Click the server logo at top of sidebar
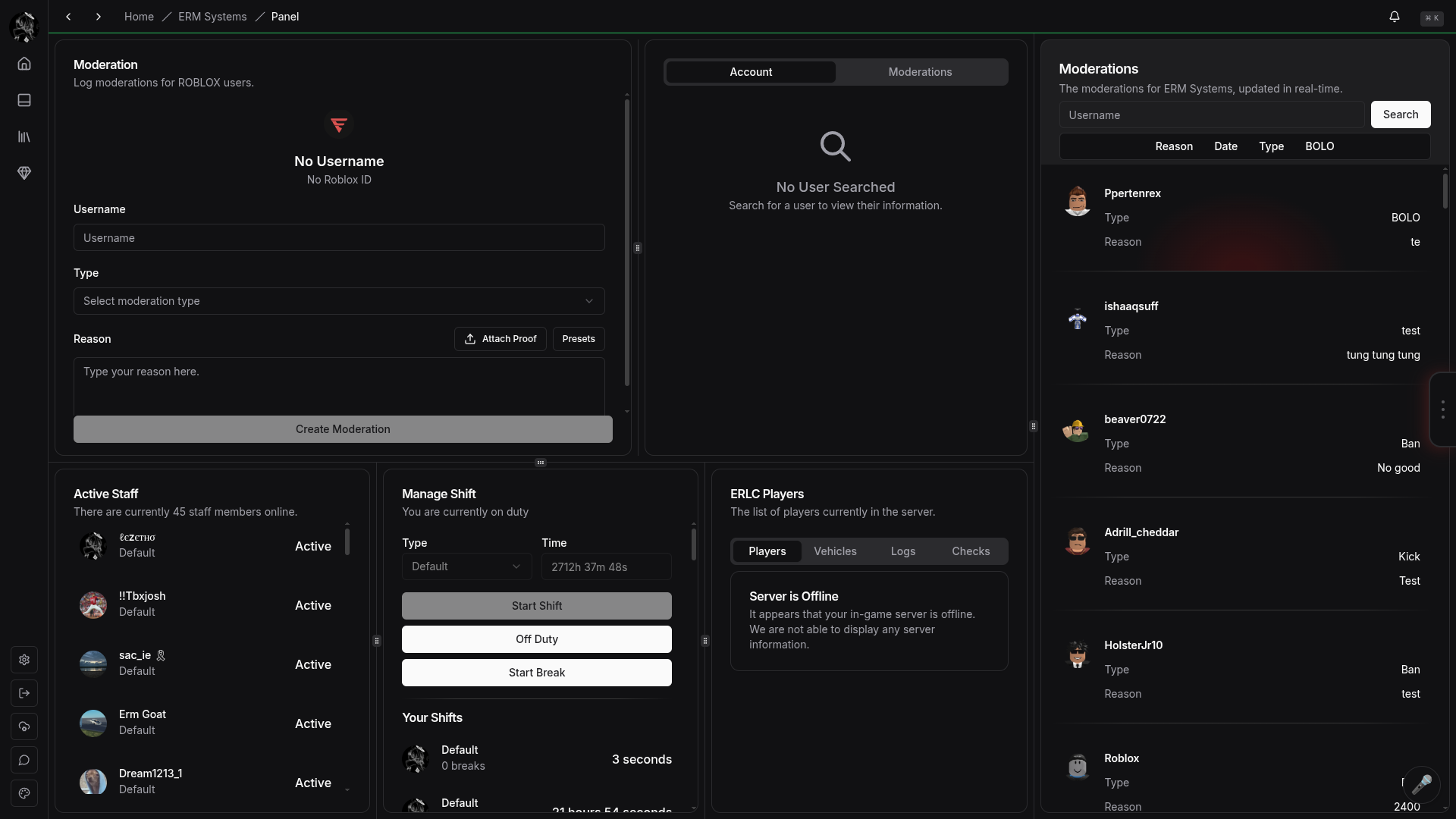The width and height of the screenshot is (1456, 819). pyautogui.click(x=24, y=27)
